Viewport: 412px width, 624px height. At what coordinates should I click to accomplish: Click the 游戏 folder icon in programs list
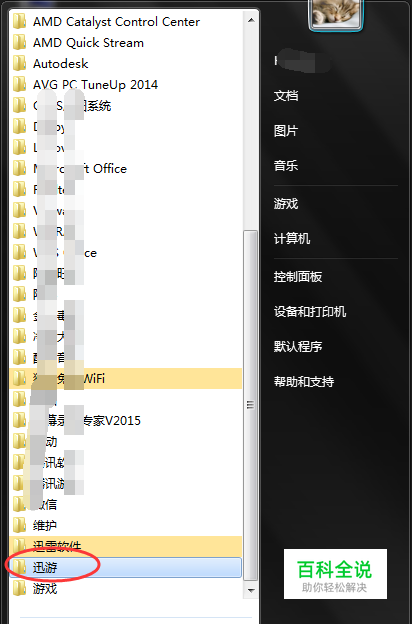[19, 589]
